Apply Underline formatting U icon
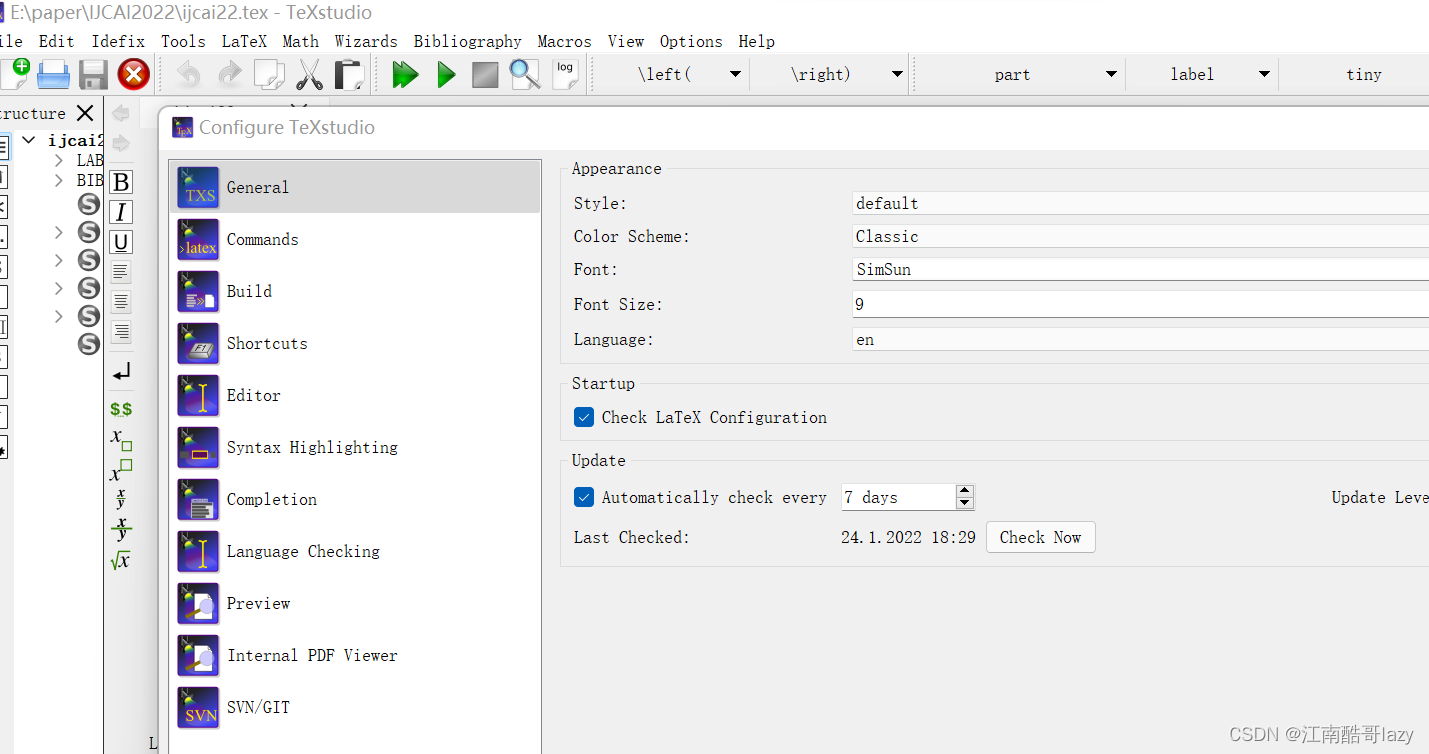This screenshot has height=754, width=1429. [x=121, y=242]
